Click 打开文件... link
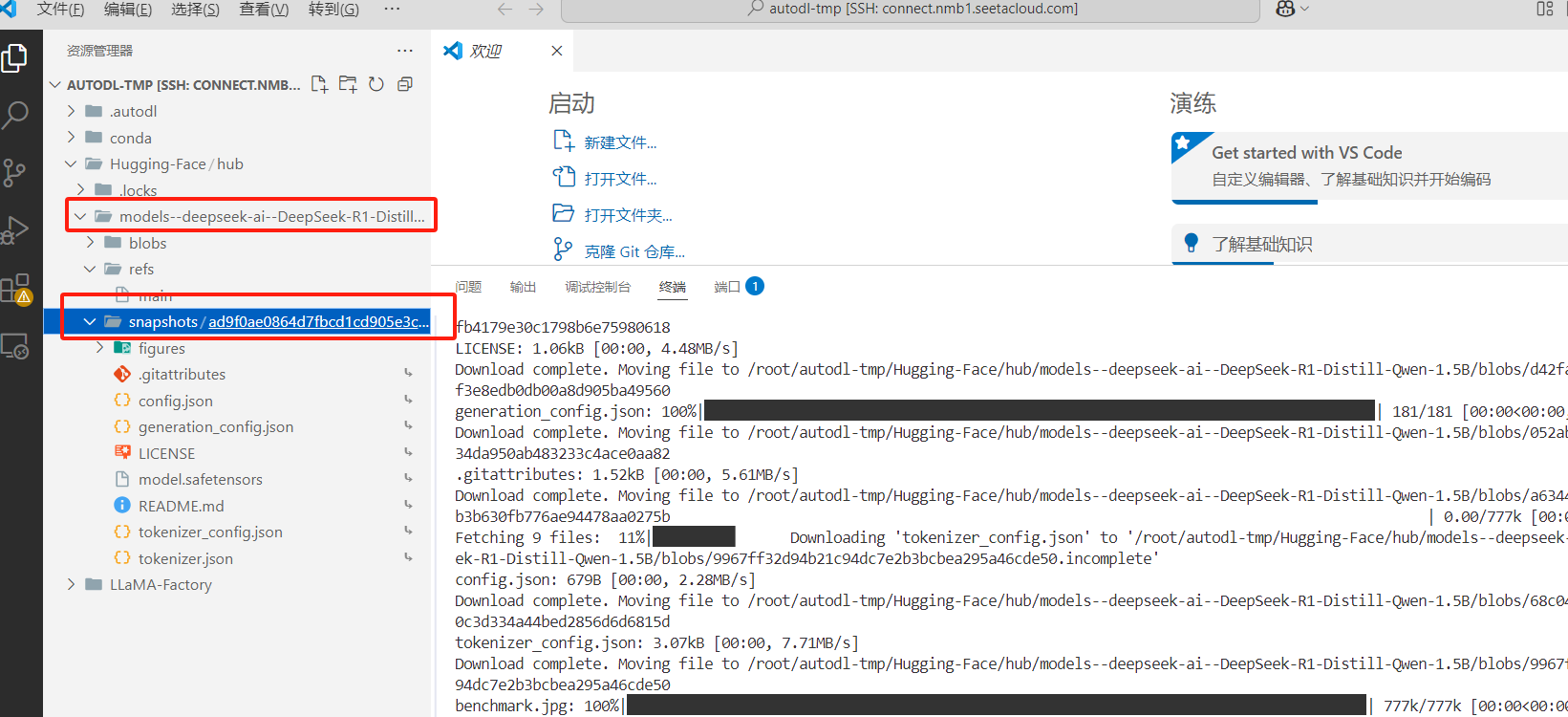The height and width of the screenshot is (717, 1568). [x=620, y=179]
